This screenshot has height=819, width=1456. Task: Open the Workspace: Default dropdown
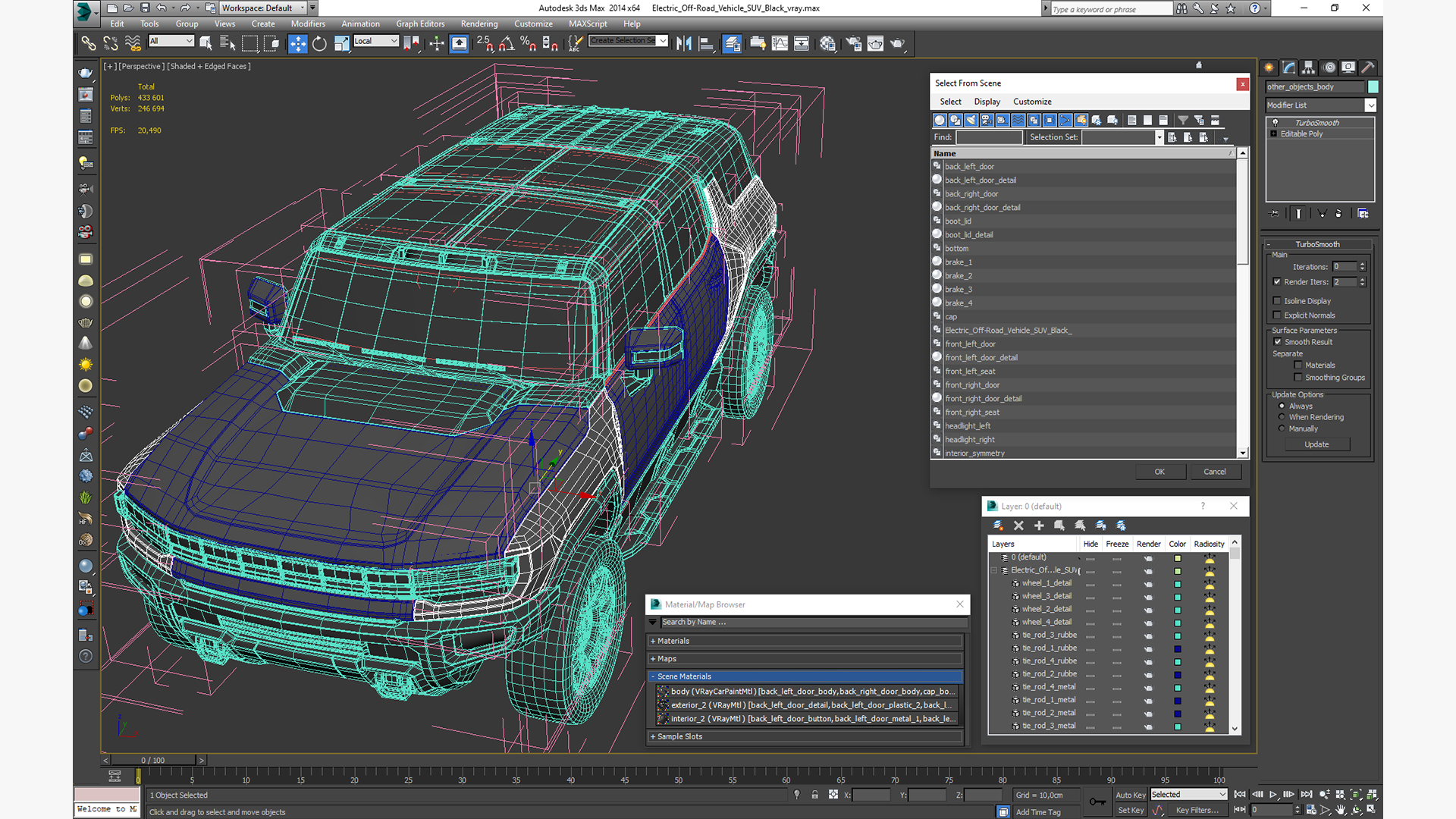(263, 8)
